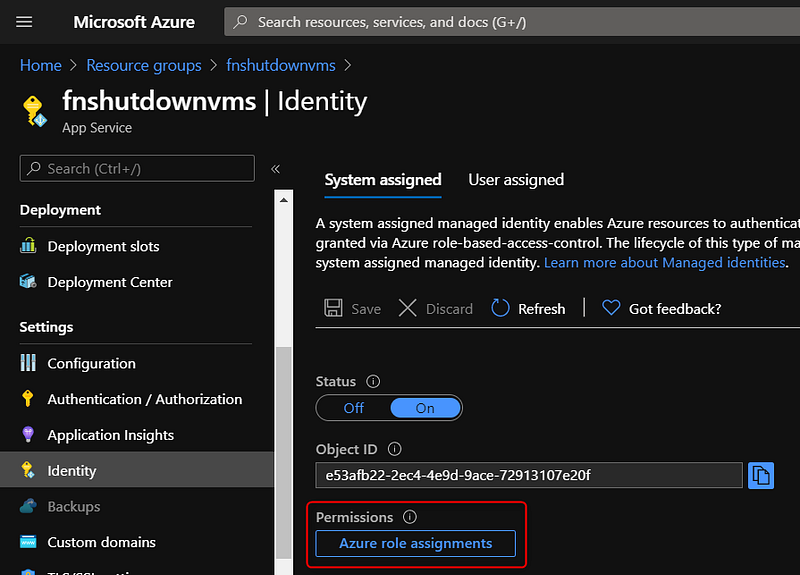Switch to the User assigned tab

(x=516, y=180)
